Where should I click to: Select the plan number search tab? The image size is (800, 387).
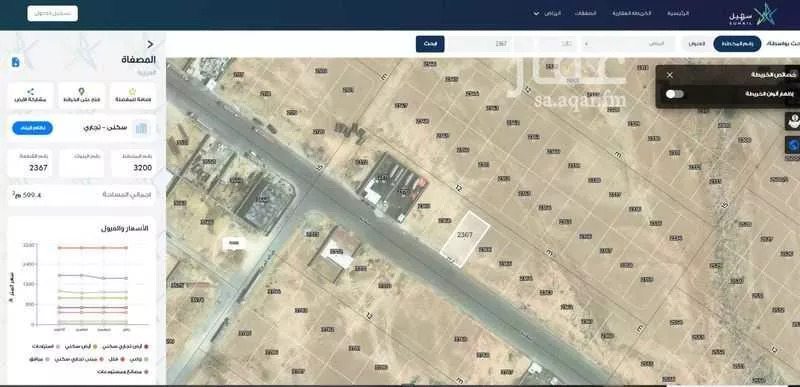[737, 44]
